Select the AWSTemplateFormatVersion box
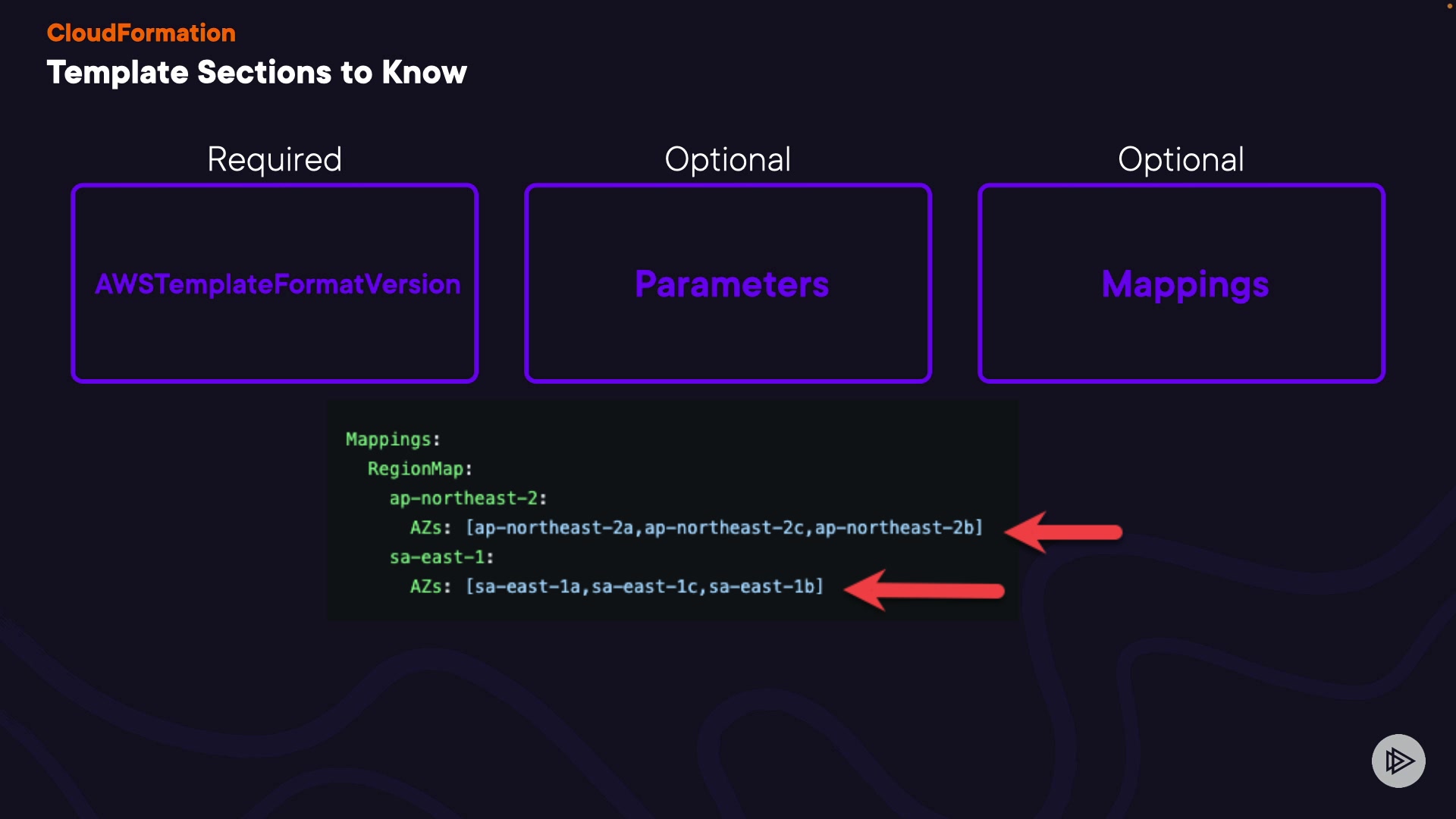 pos(275,283)
